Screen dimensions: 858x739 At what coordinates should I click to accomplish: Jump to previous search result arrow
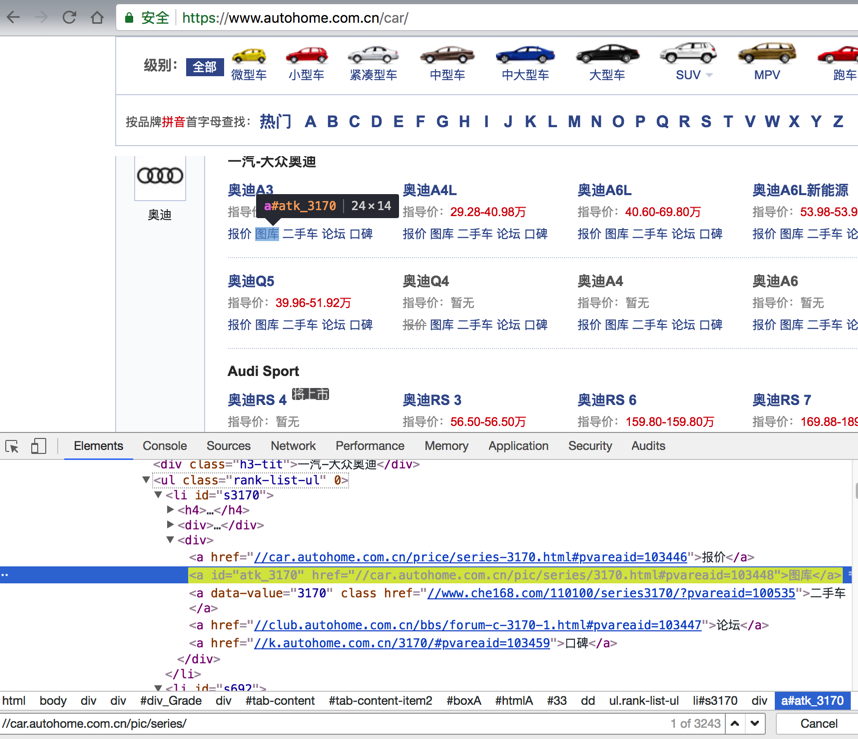[x=735, y=723]
